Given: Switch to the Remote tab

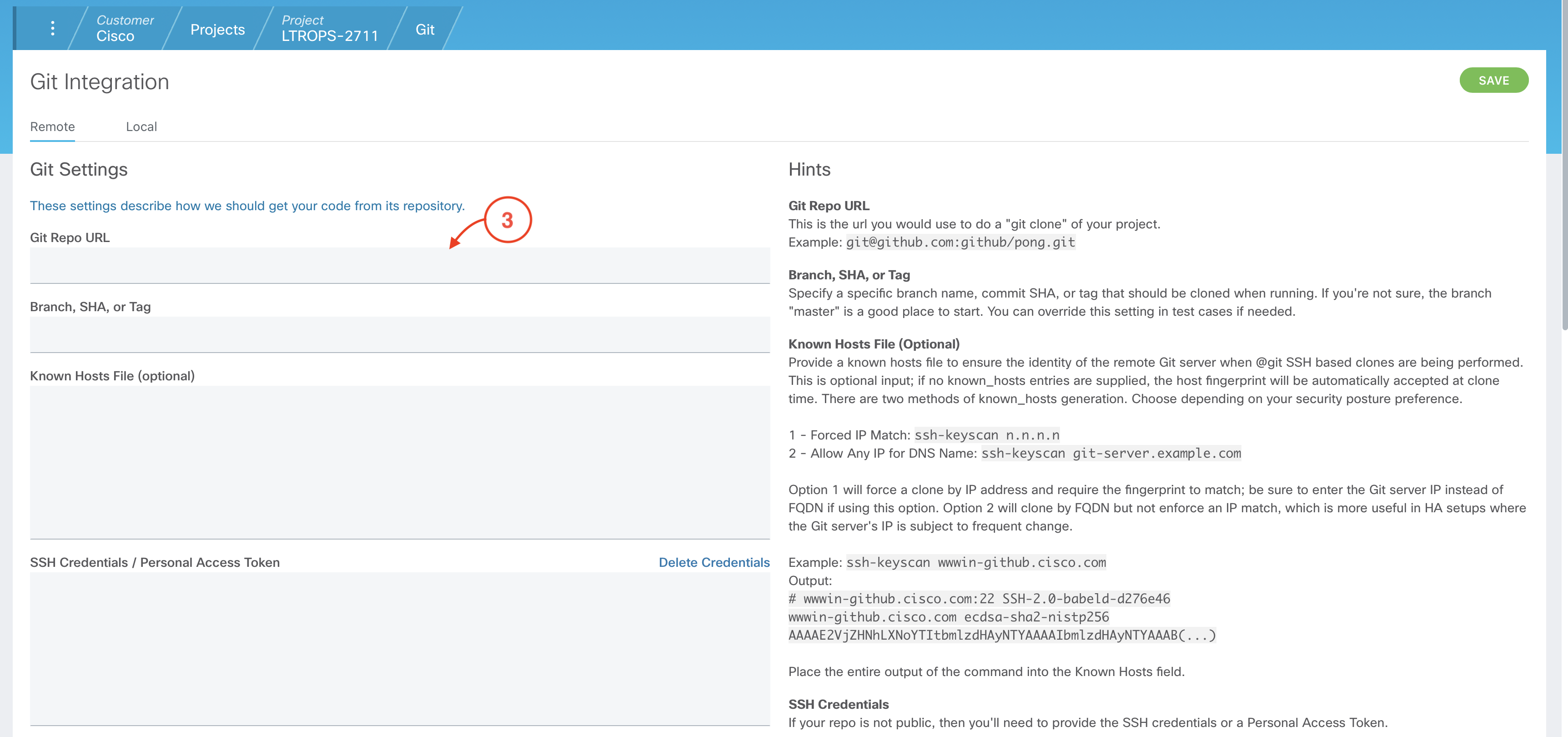Looking at the screenshot, I should (52, 126).
